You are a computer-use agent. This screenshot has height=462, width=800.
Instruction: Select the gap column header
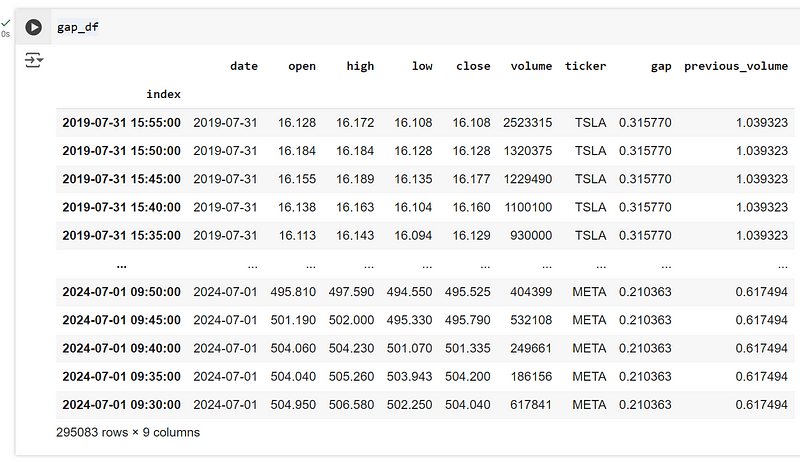(x=661, y=66)
